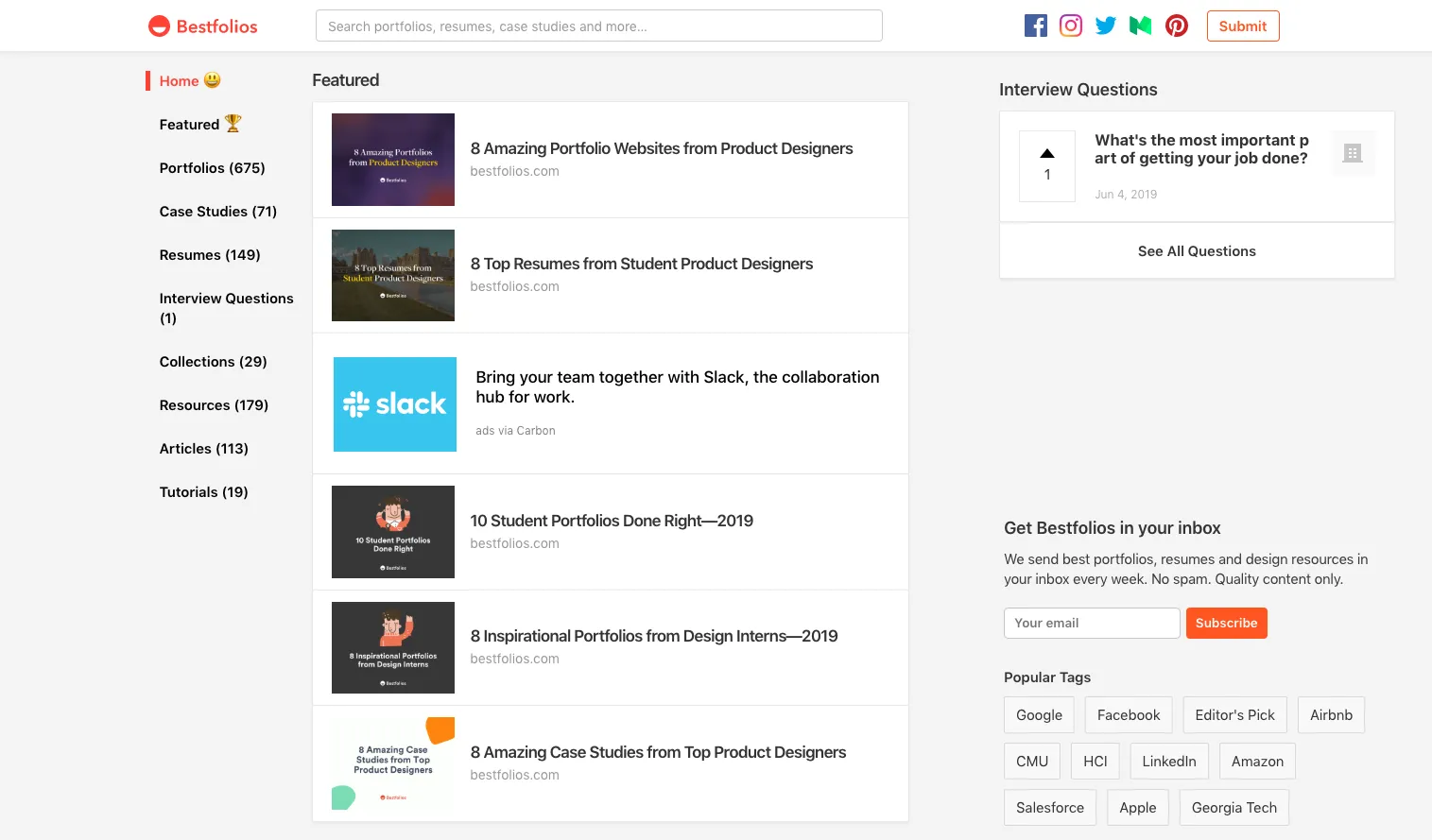Viewport: 1432px width, 840px height.
Task: Click the Subscribe button
Action: click(1227, 623)
